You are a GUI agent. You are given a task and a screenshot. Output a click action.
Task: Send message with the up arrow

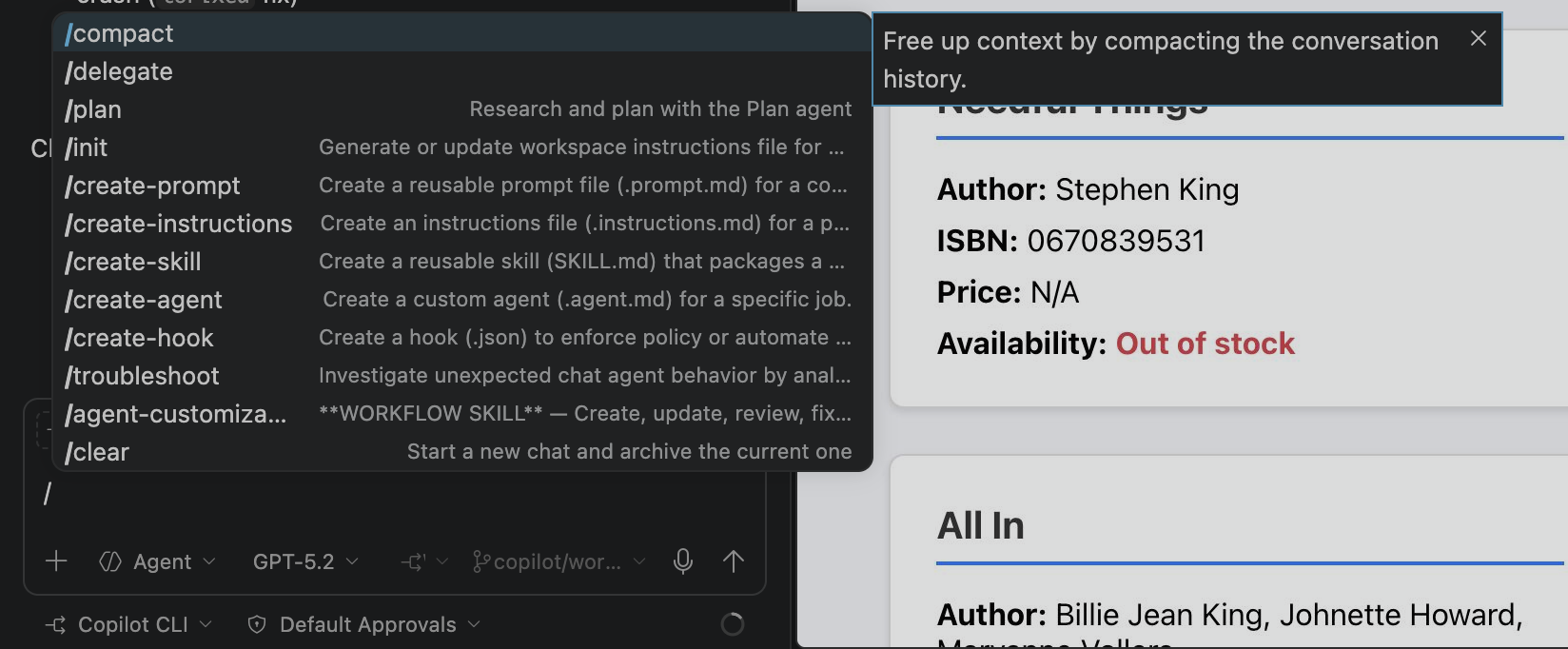coord(733,561)
